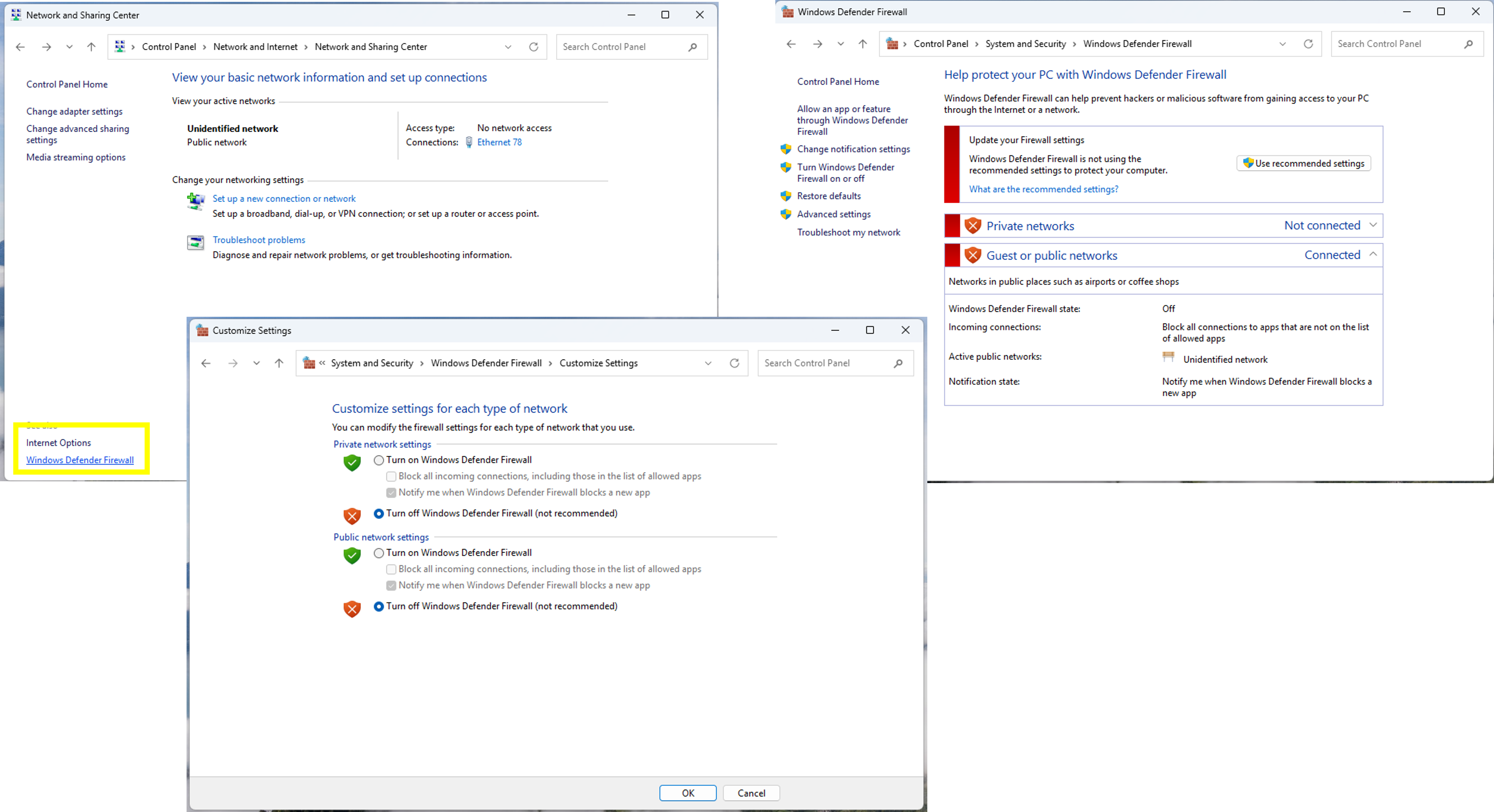Click up arrow in Customize Settings window
The image size is (1494, 812).
(279, 363)
